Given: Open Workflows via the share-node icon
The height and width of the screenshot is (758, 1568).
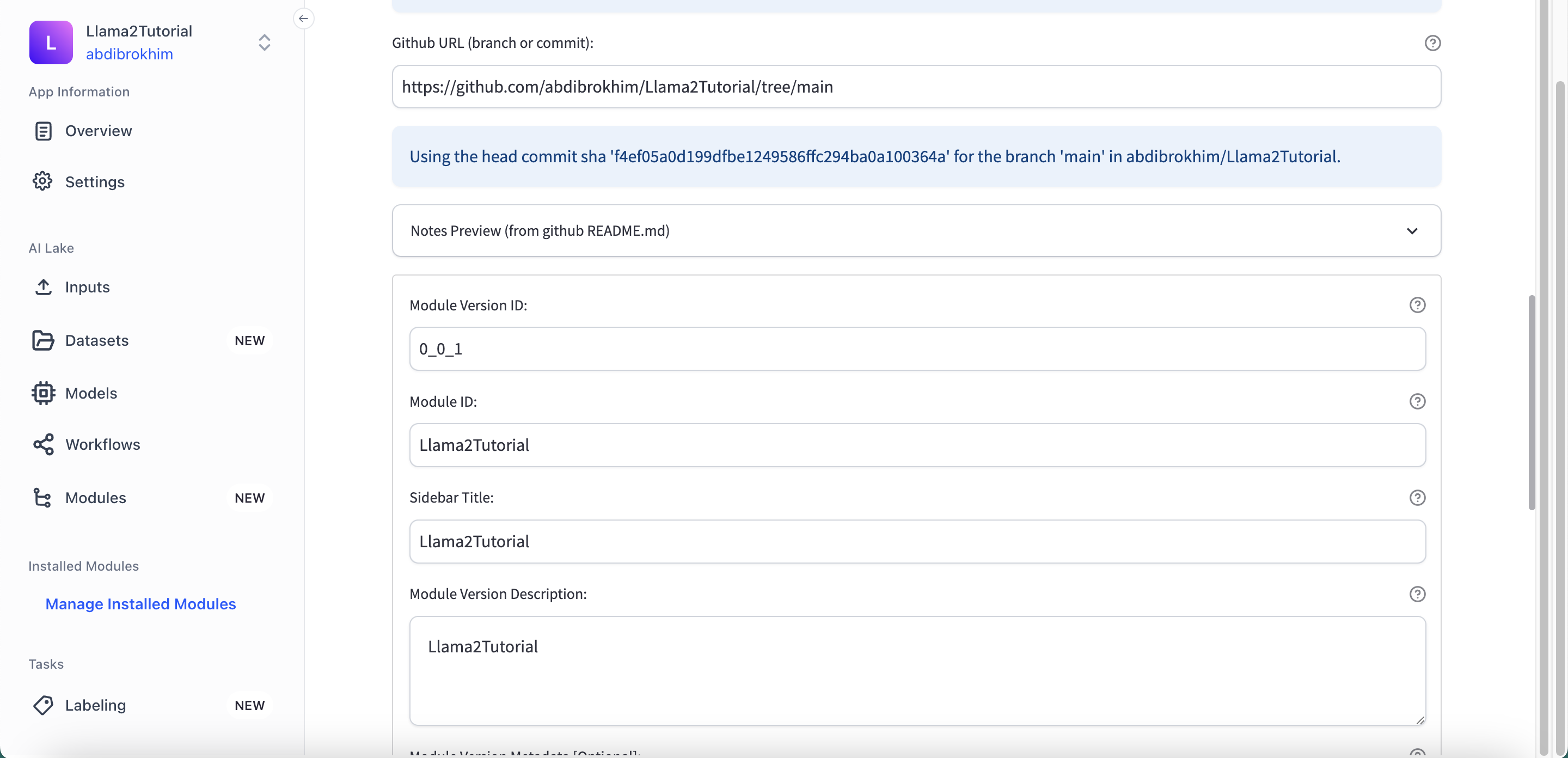Looking at the screenshot, I should pyautogui.click(x=43, y=444).
